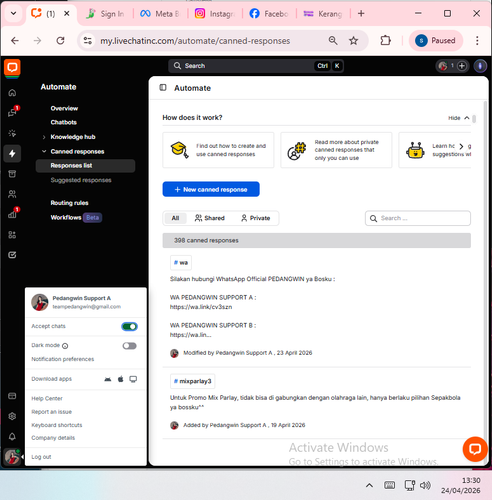Select the Automate lightning bolt icon
The width and height of the screenshot is (492, 500).
(x=12, y=154)
